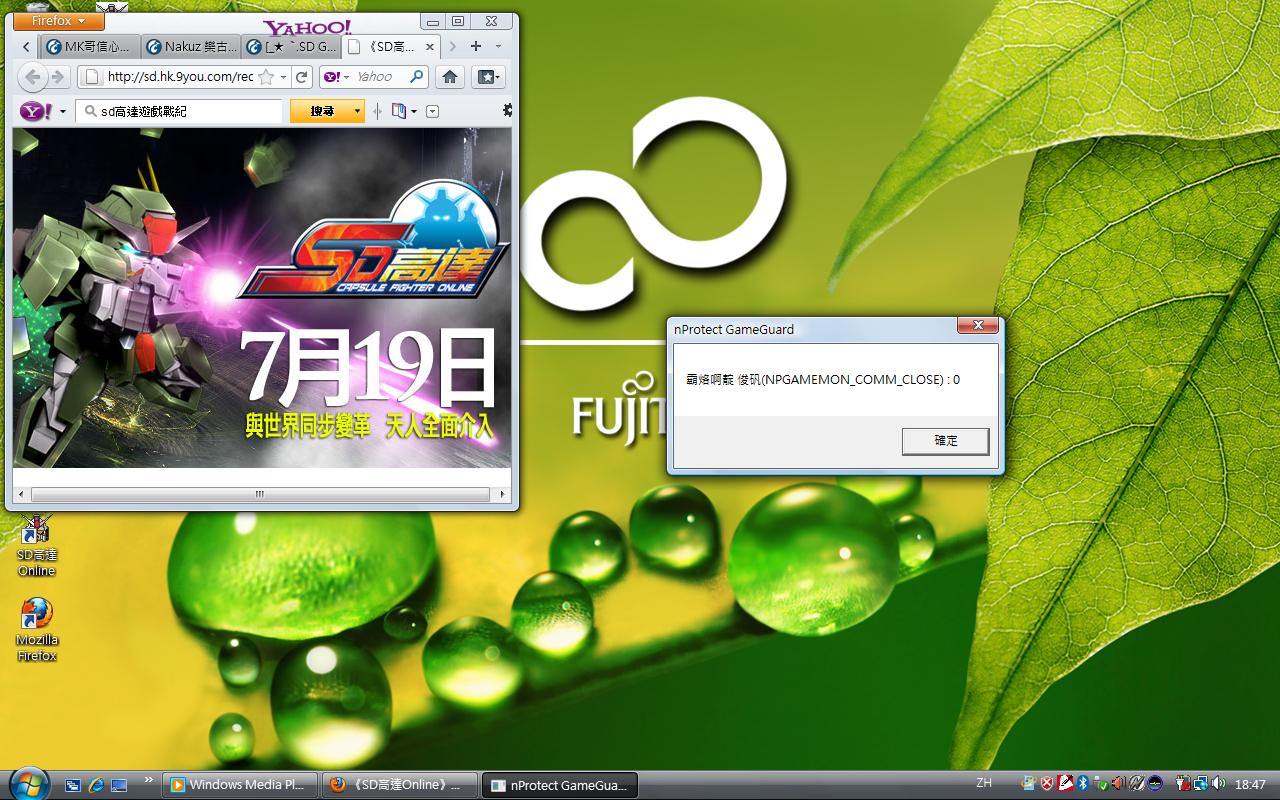Viewport: 1280px width, 800px height.
Task: Click the 確定 button in nProtect GameGuard dialog
Action: (945, 441)
